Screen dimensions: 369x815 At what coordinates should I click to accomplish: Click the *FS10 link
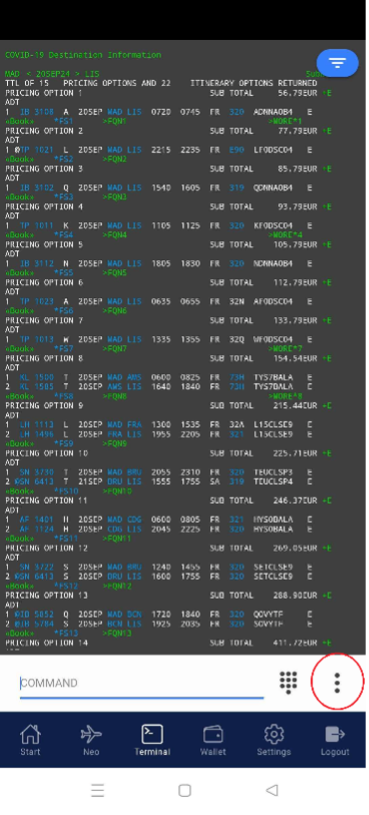click(66, 491)
